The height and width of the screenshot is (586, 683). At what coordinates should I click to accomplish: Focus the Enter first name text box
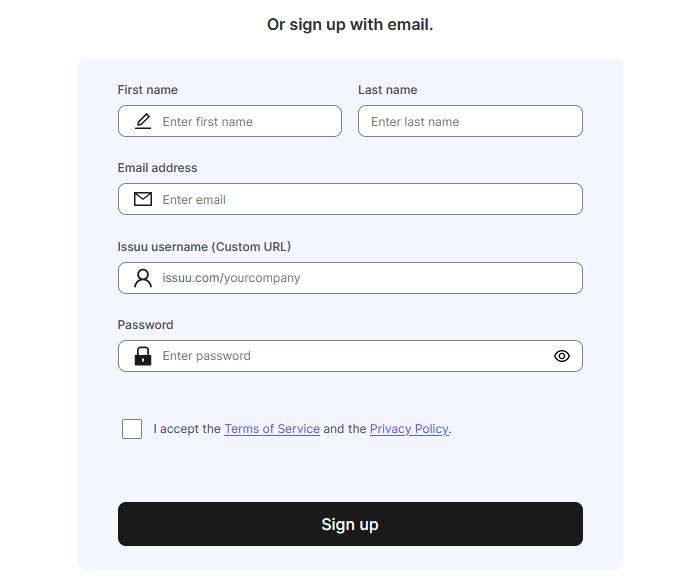(230, 121)
